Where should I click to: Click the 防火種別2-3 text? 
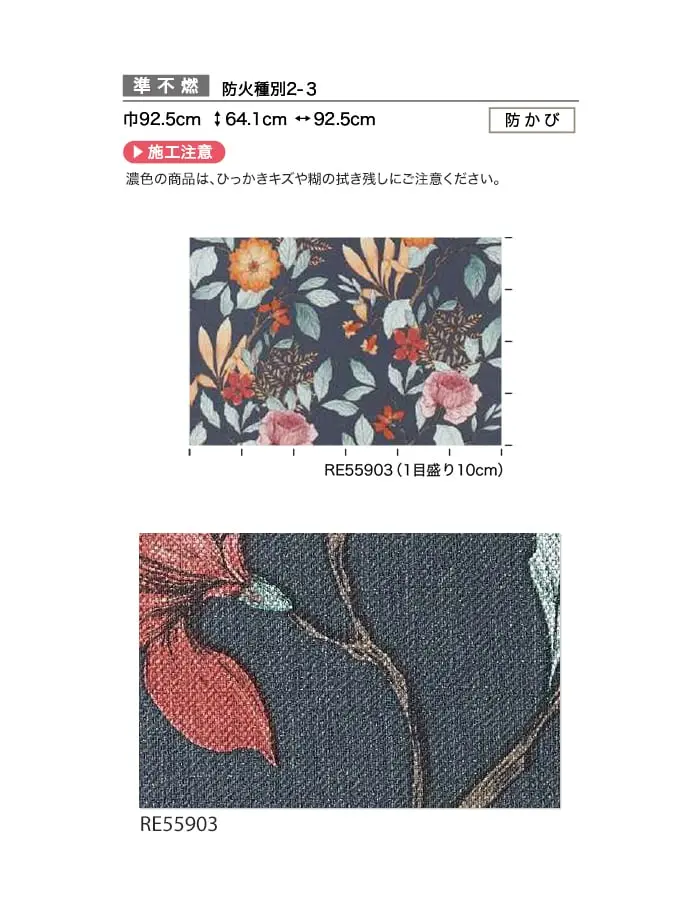point(269,89)
